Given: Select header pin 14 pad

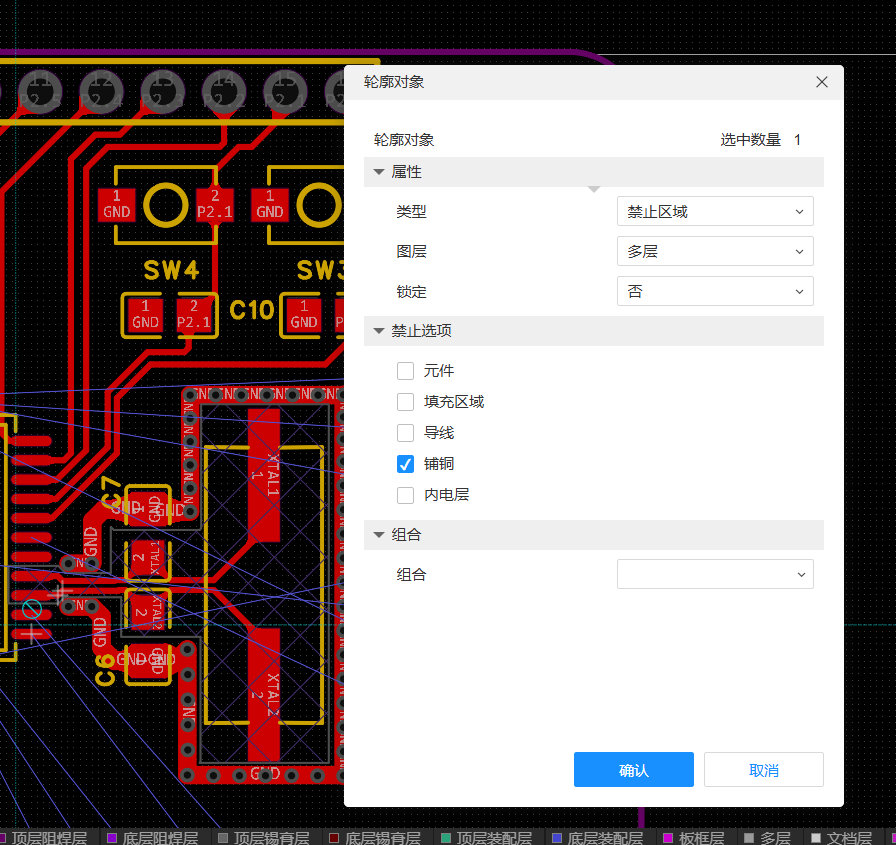Looking at the screenshot, I should pyautogui.click(x=224, y=91).
